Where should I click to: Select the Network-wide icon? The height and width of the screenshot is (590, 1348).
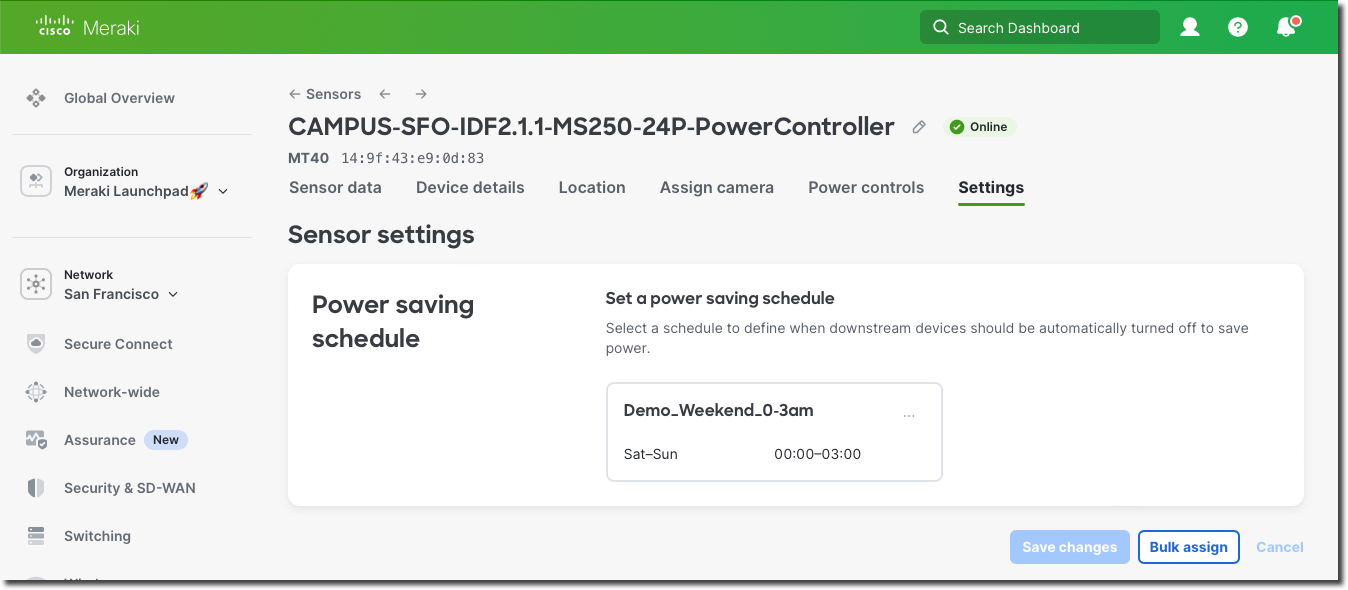pos(36,392)
